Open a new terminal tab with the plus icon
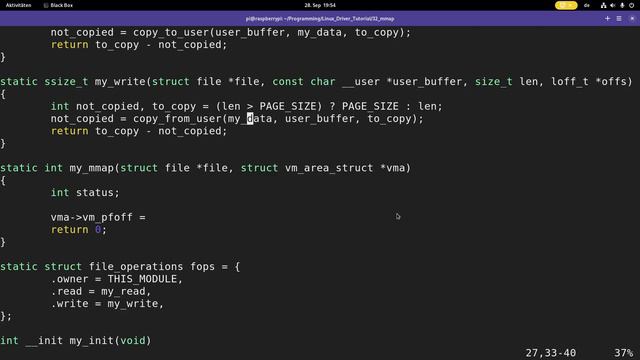 [x=607, y=18]
